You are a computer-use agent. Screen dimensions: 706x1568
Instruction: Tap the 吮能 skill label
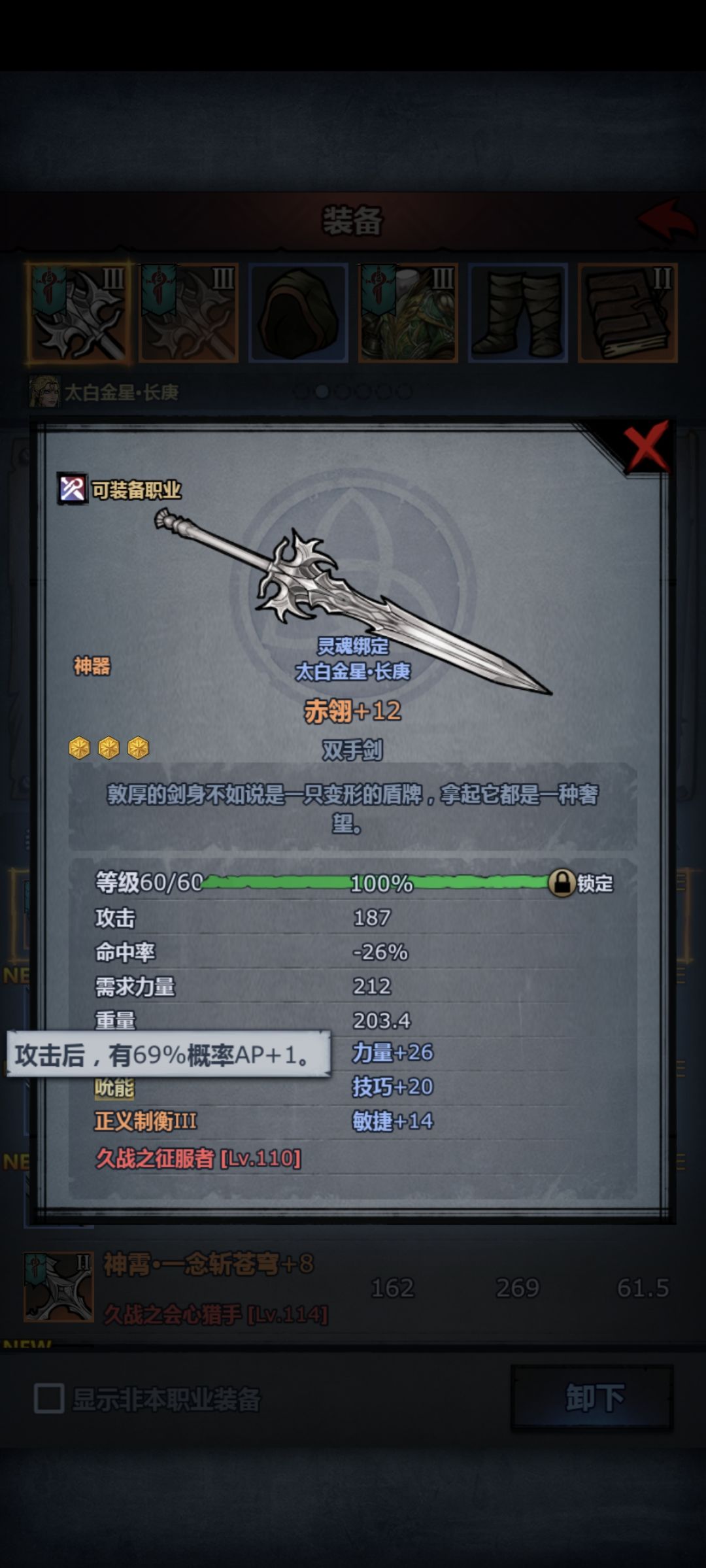(114, 1087)
